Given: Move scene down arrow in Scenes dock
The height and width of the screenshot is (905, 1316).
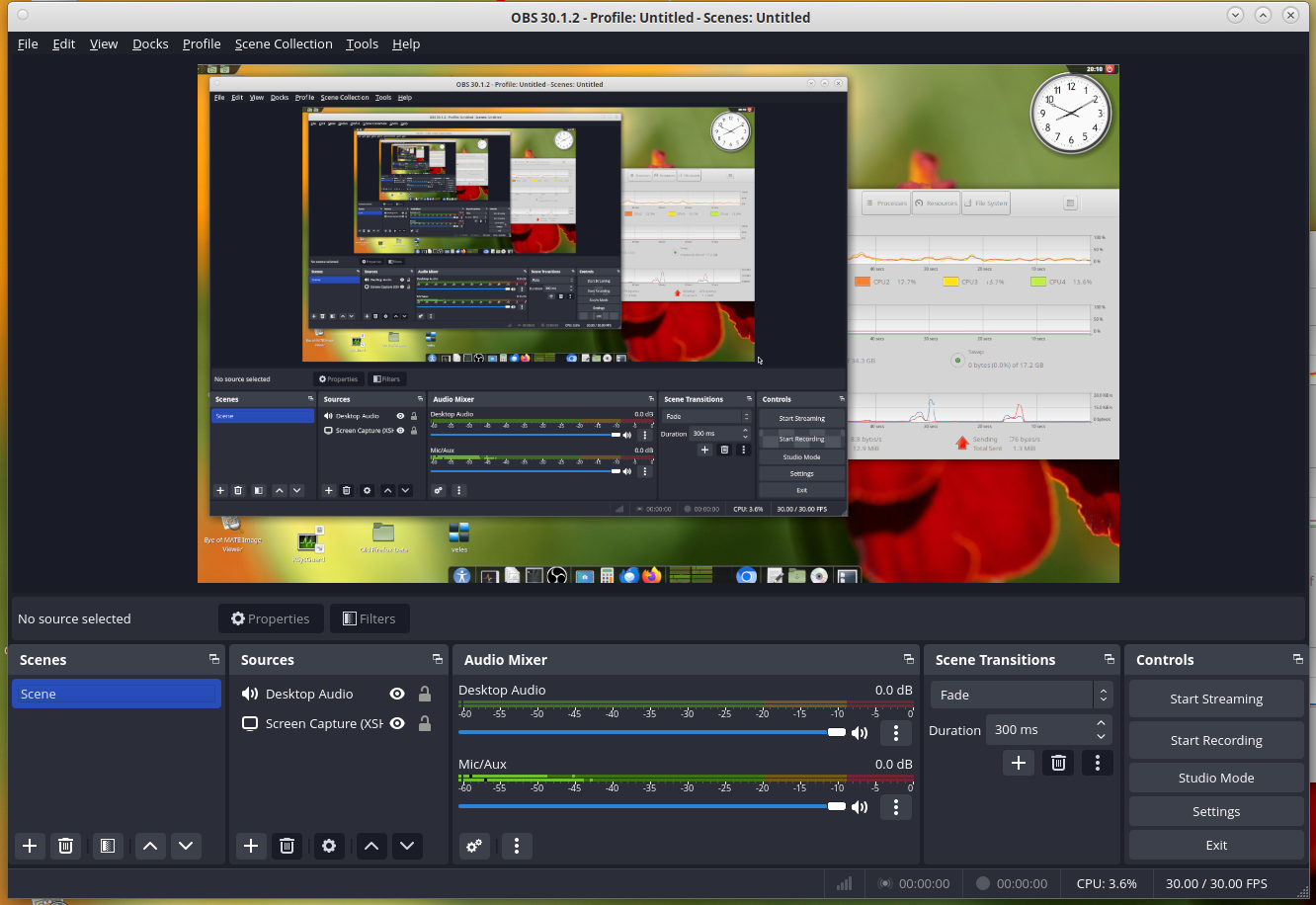Looking at the screenshot, I should pyautogui.click(x=186, y=846).
